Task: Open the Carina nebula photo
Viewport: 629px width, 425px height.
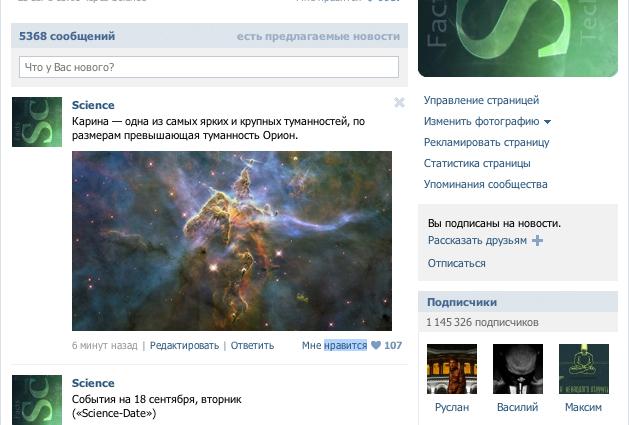Action: (232, 241)
